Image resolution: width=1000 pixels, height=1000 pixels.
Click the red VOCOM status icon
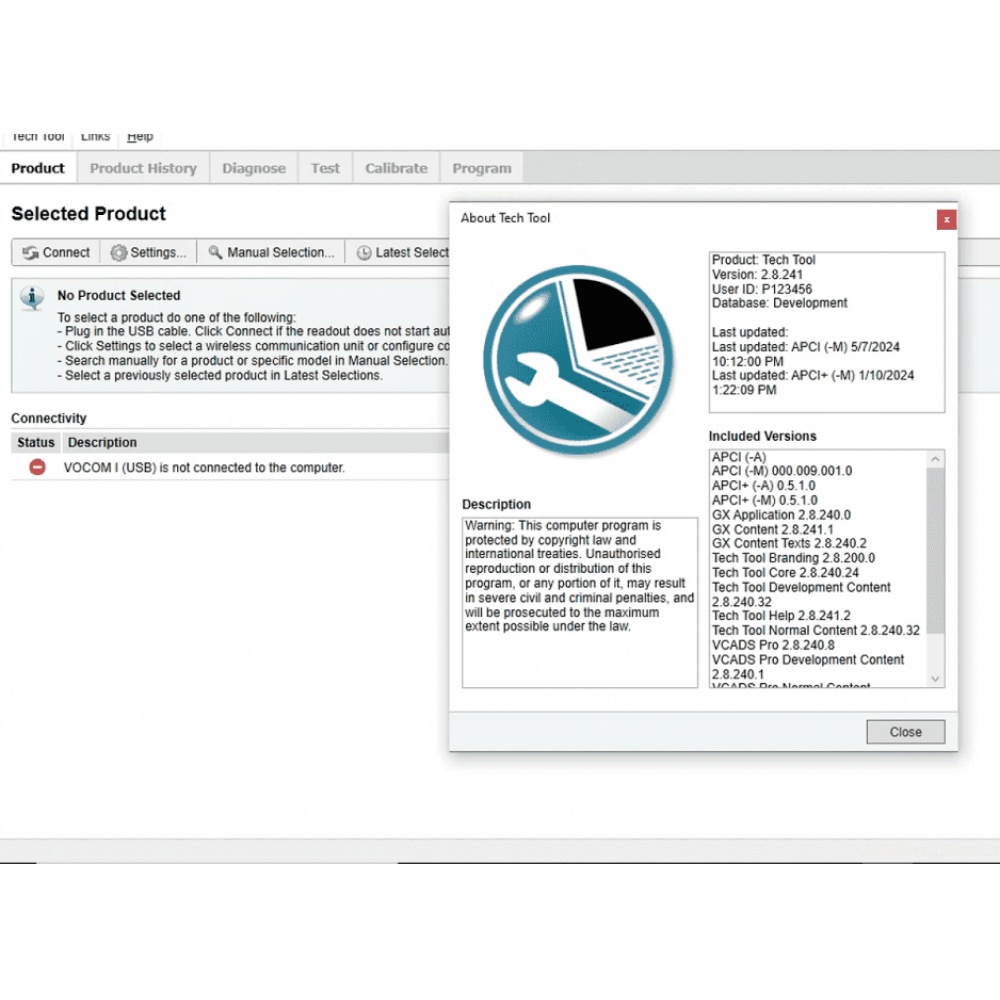coord(38,467)
